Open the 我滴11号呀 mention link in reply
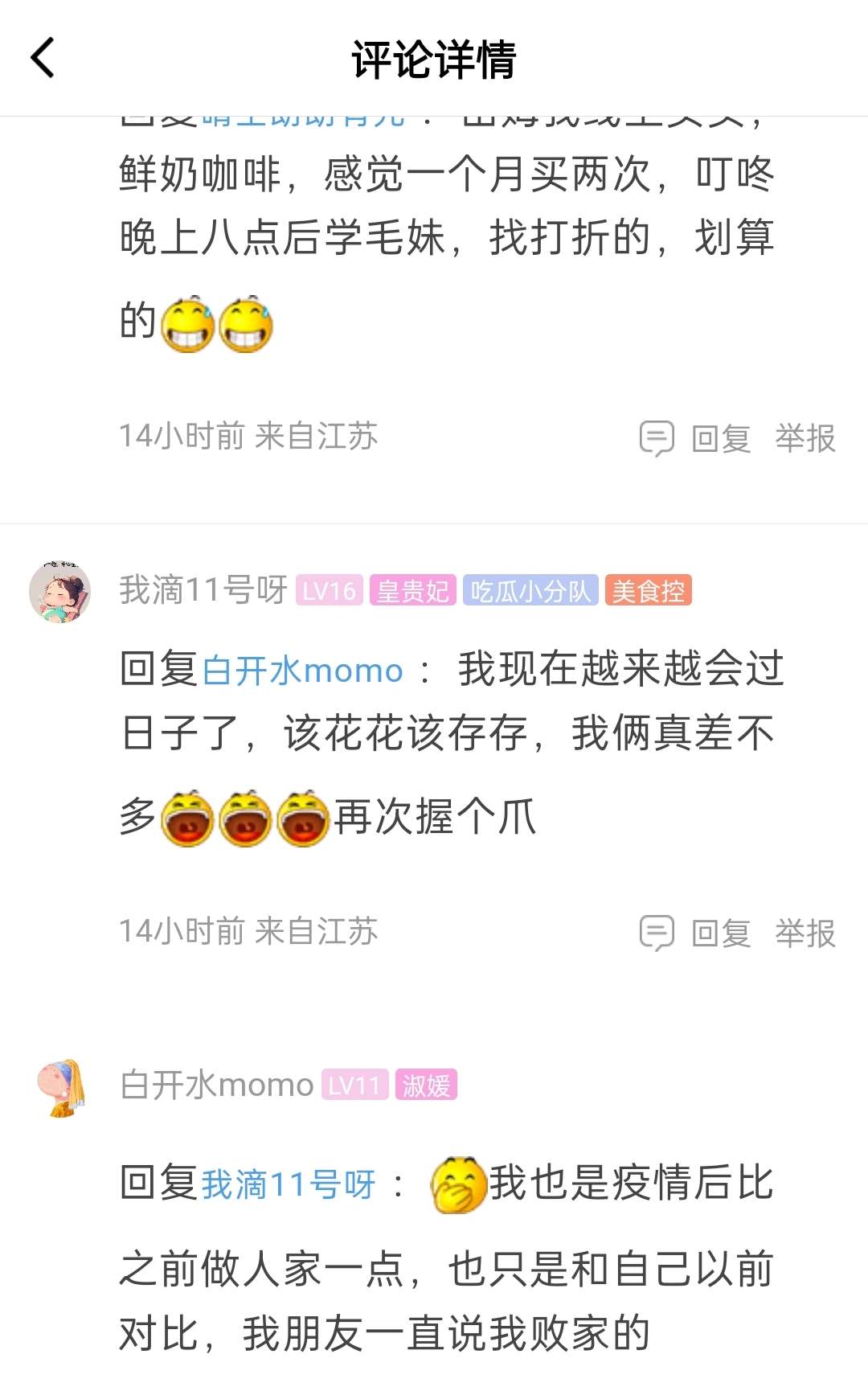 [x=288, y=1184]
